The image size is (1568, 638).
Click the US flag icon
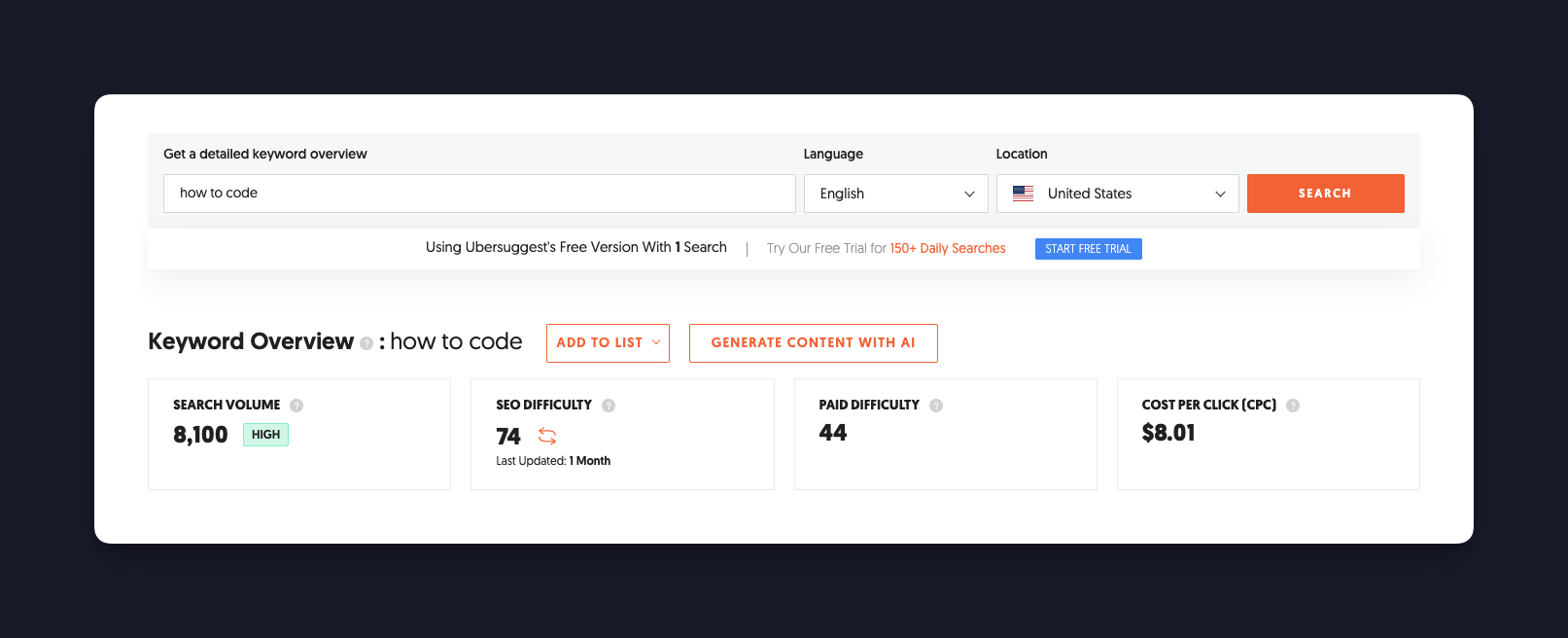pos(1023,194)
